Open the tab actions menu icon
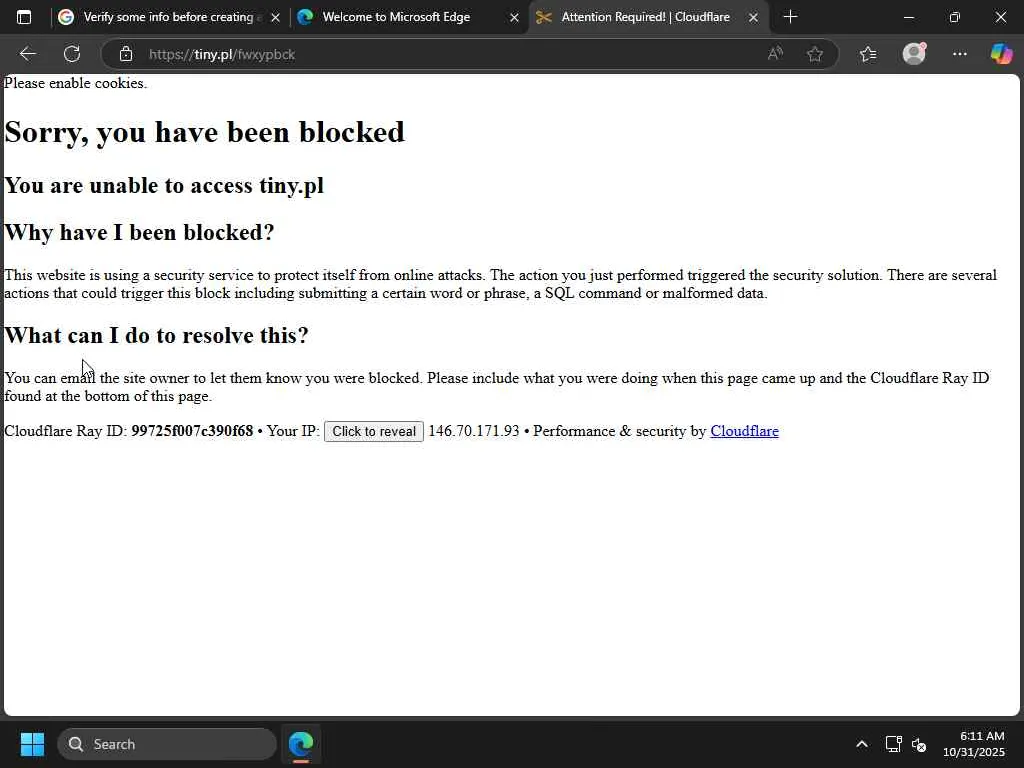 pyautogui.click(x=24, y=17)
